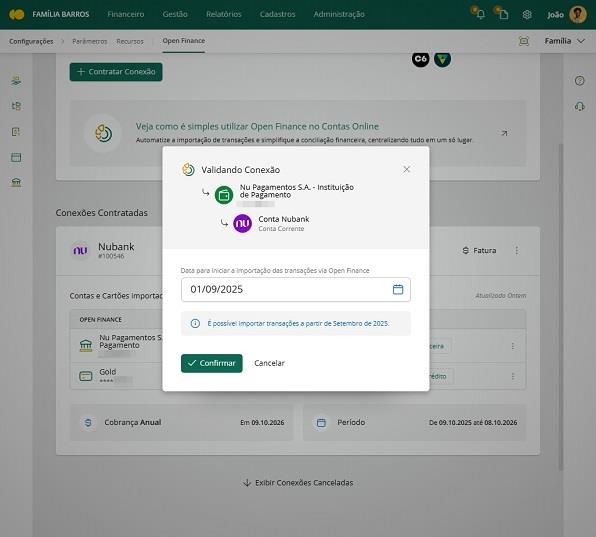Viewport: 596px width, 537px height.
Task: Click the import start date field
Action: [x=296, y=290]
